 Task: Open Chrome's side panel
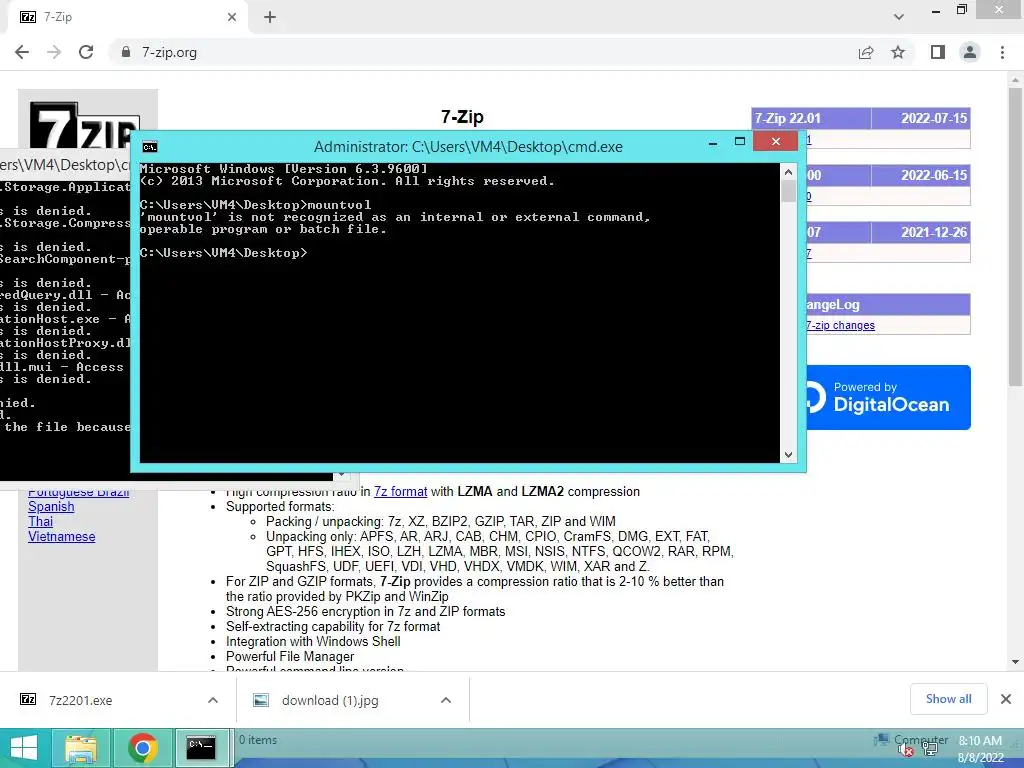click(x=938, y=52)
